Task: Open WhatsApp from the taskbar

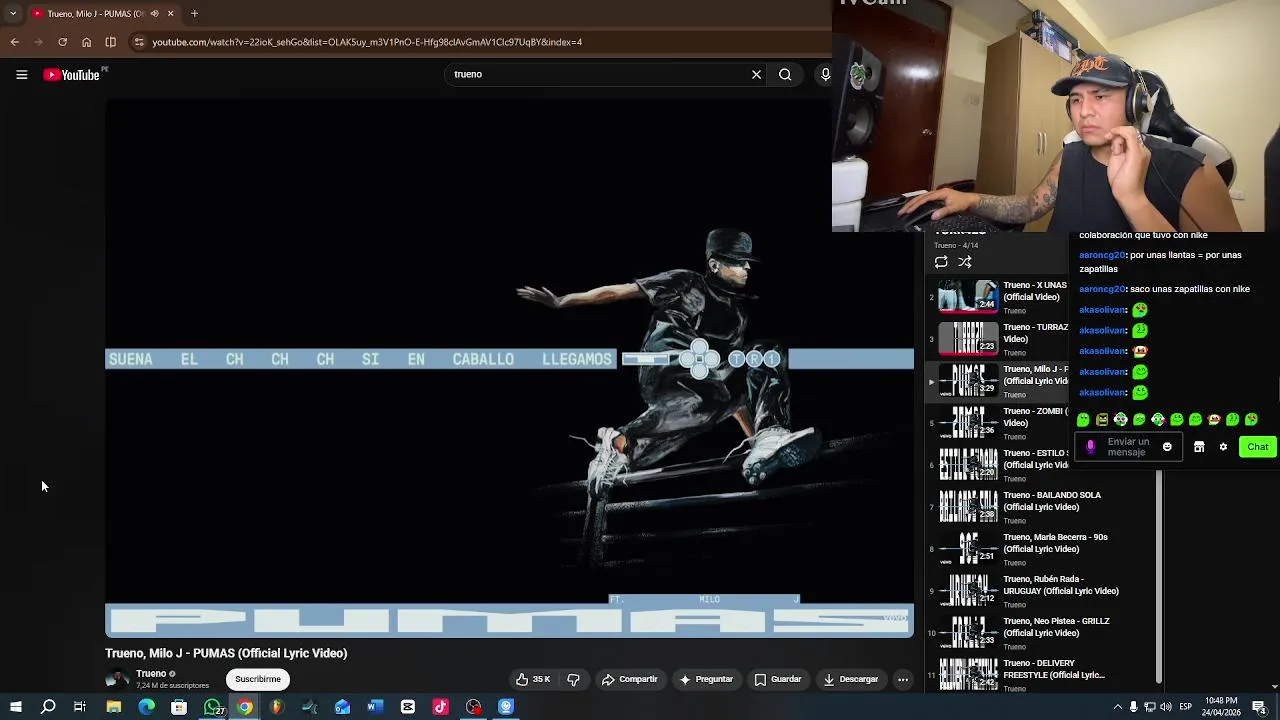Action: [x=213, y=707]
